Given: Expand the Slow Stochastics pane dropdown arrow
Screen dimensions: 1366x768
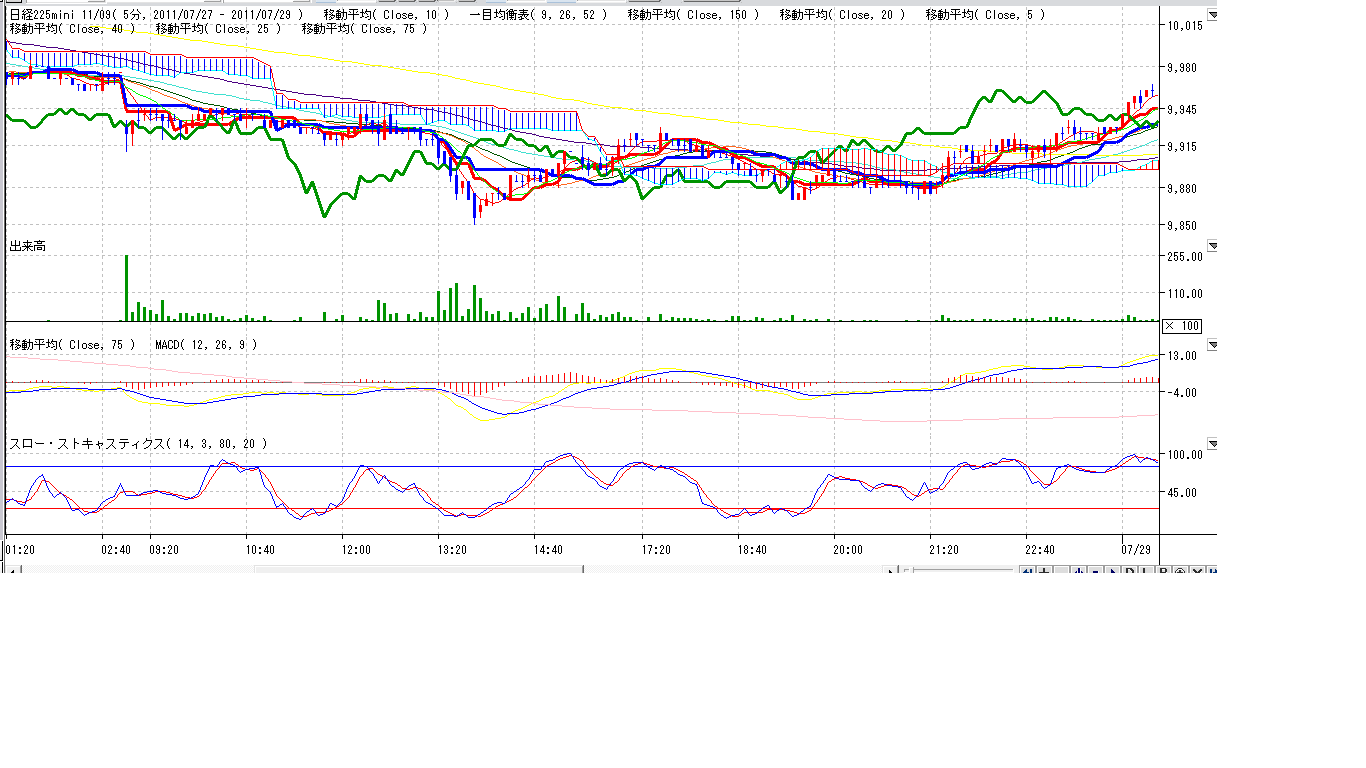Looking at the screenshot, I should [1213, 444].
